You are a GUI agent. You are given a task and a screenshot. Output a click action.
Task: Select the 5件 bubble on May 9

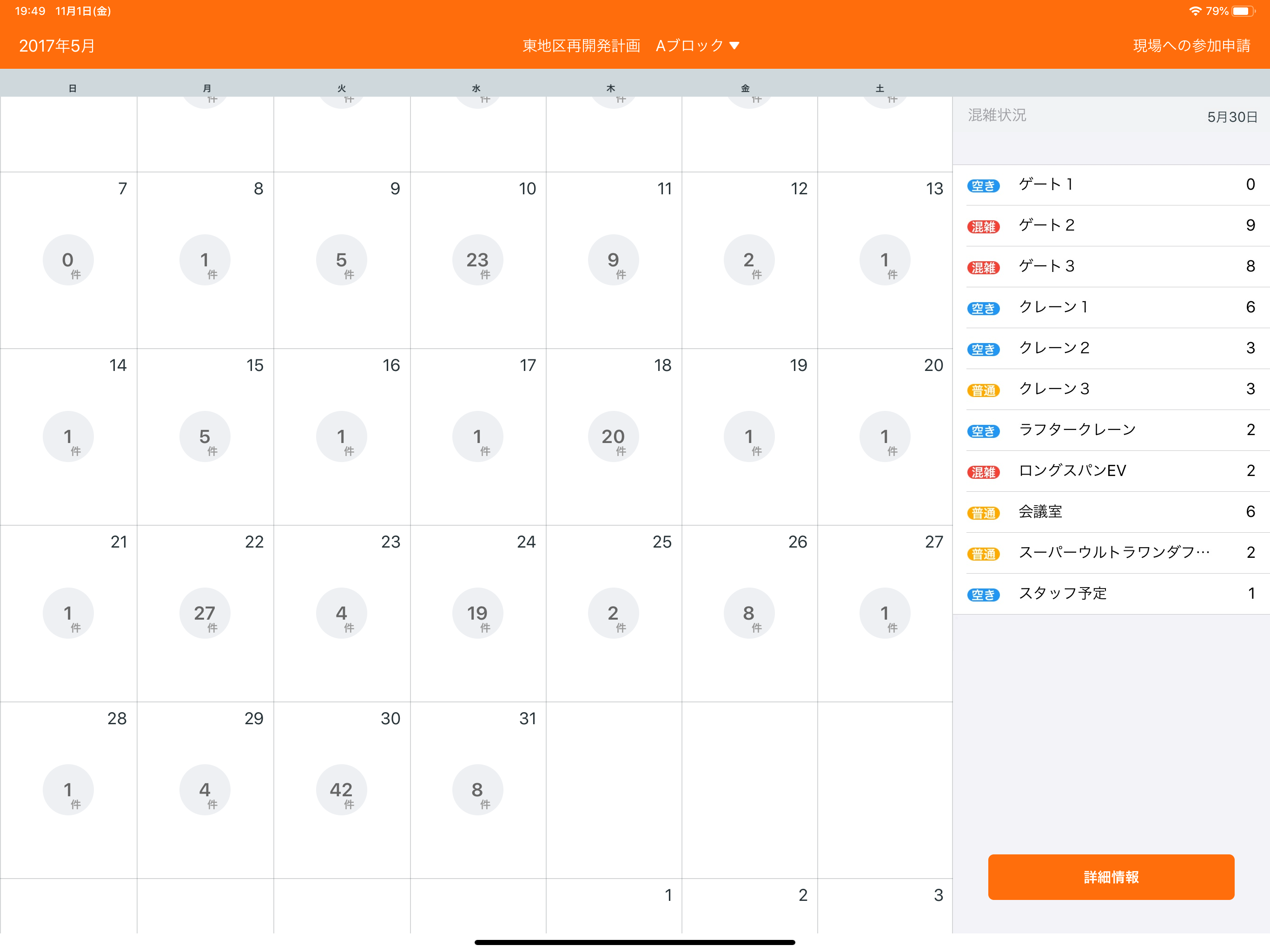tap(342, 259)
